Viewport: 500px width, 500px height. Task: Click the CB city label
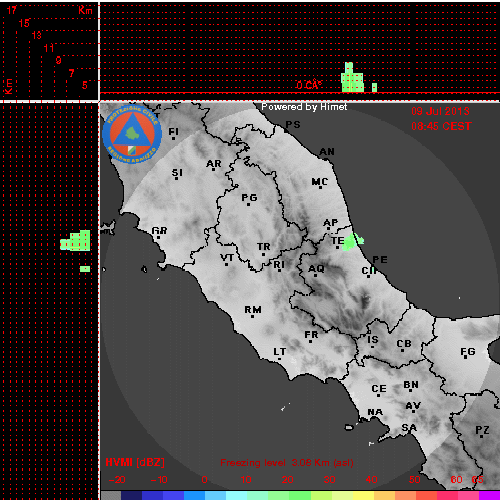click(x=404, y=344)
